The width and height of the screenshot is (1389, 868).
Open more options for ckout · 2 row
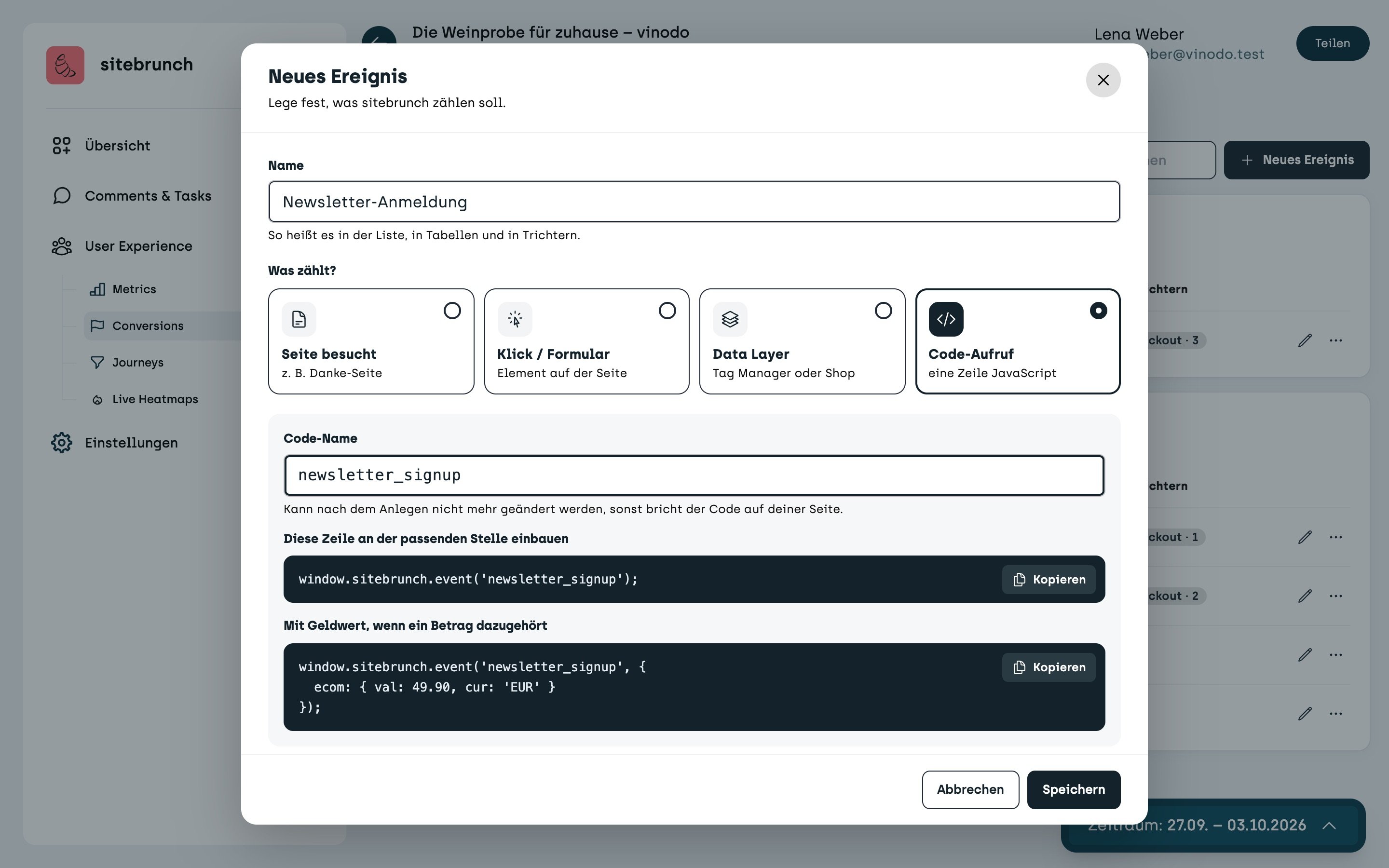(1335, 596)
